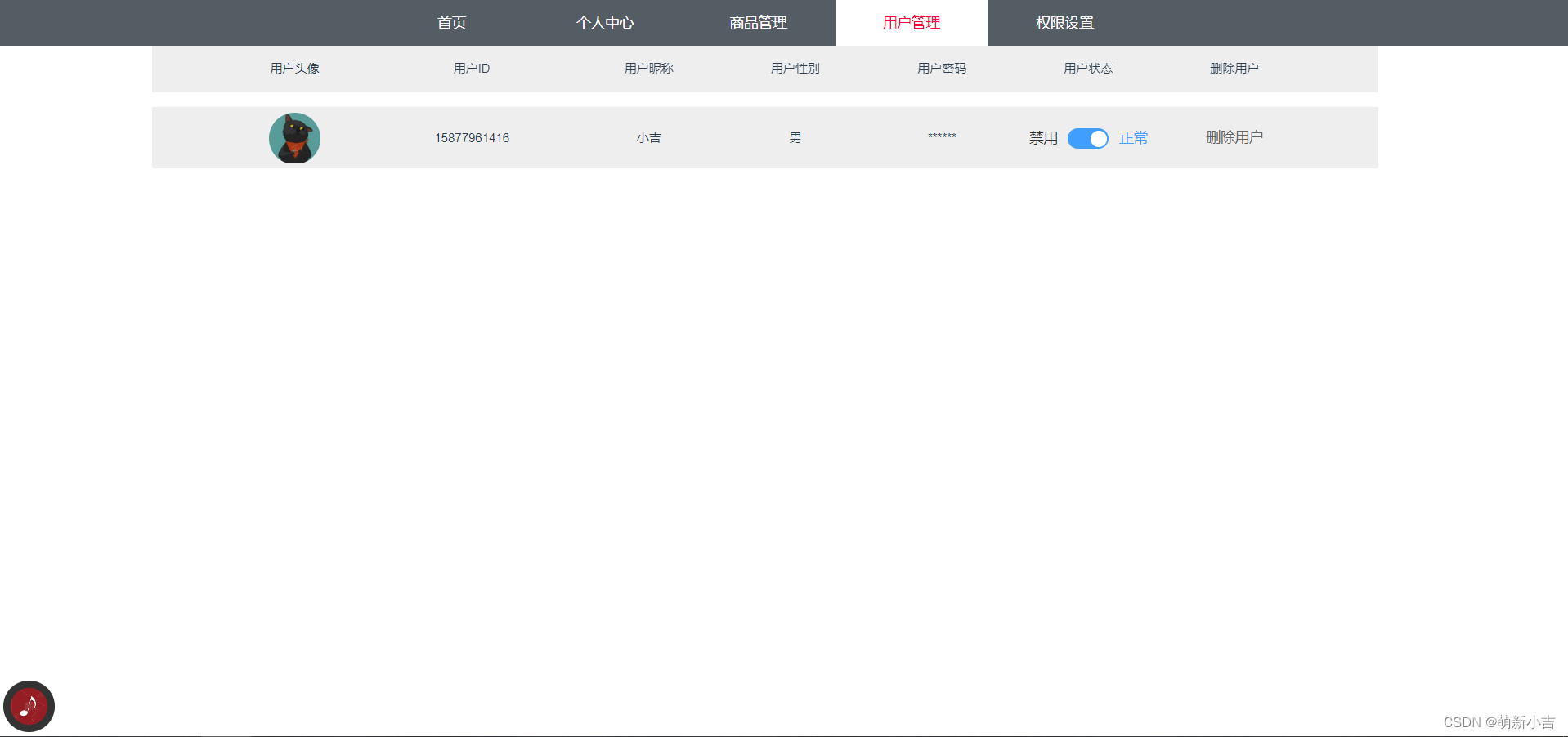
Task: Click the 用户性别 column header
Action: click(x=795, y=69)
